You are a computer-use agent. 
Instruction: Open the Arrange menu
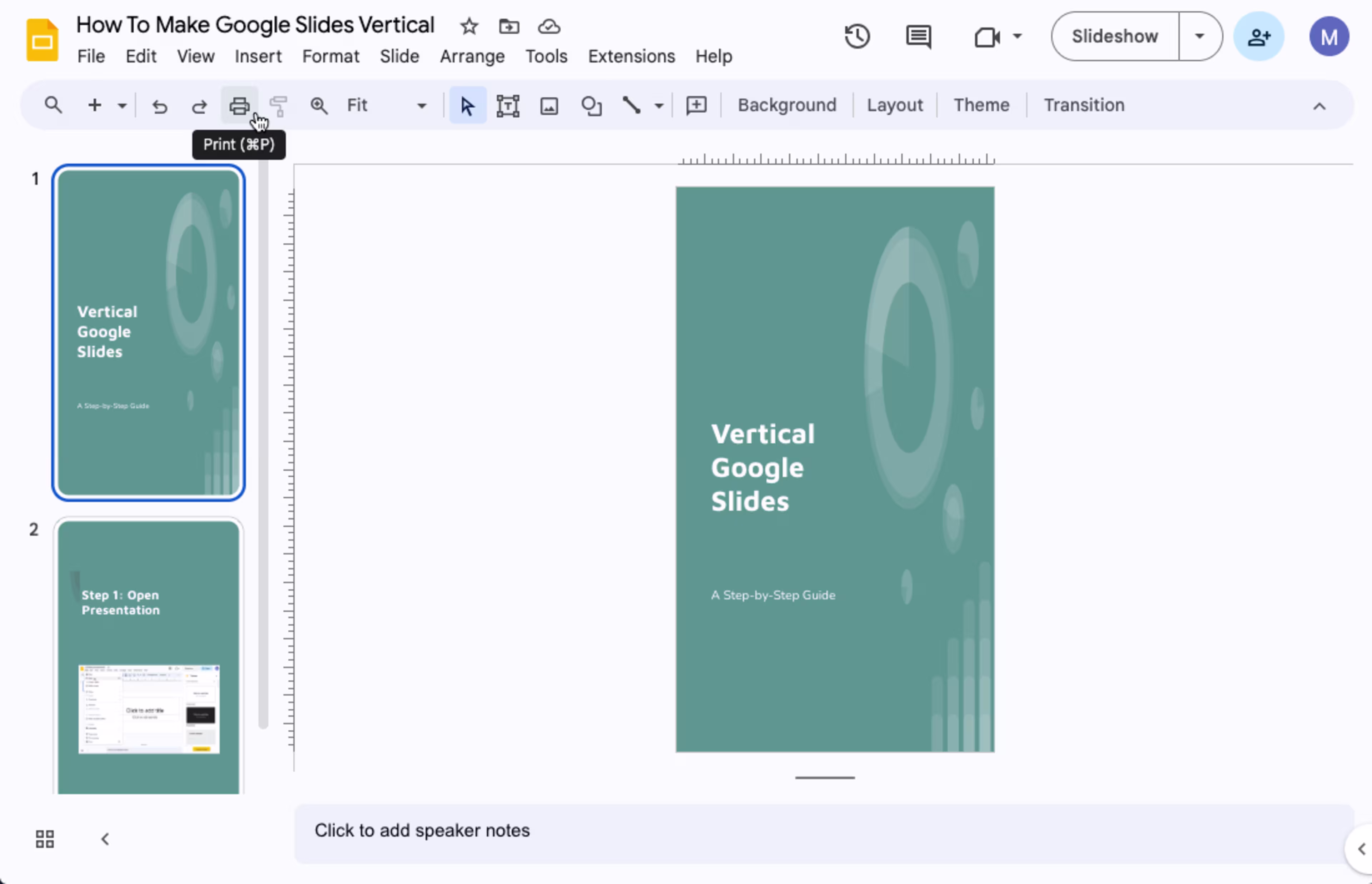pos(472,56)
